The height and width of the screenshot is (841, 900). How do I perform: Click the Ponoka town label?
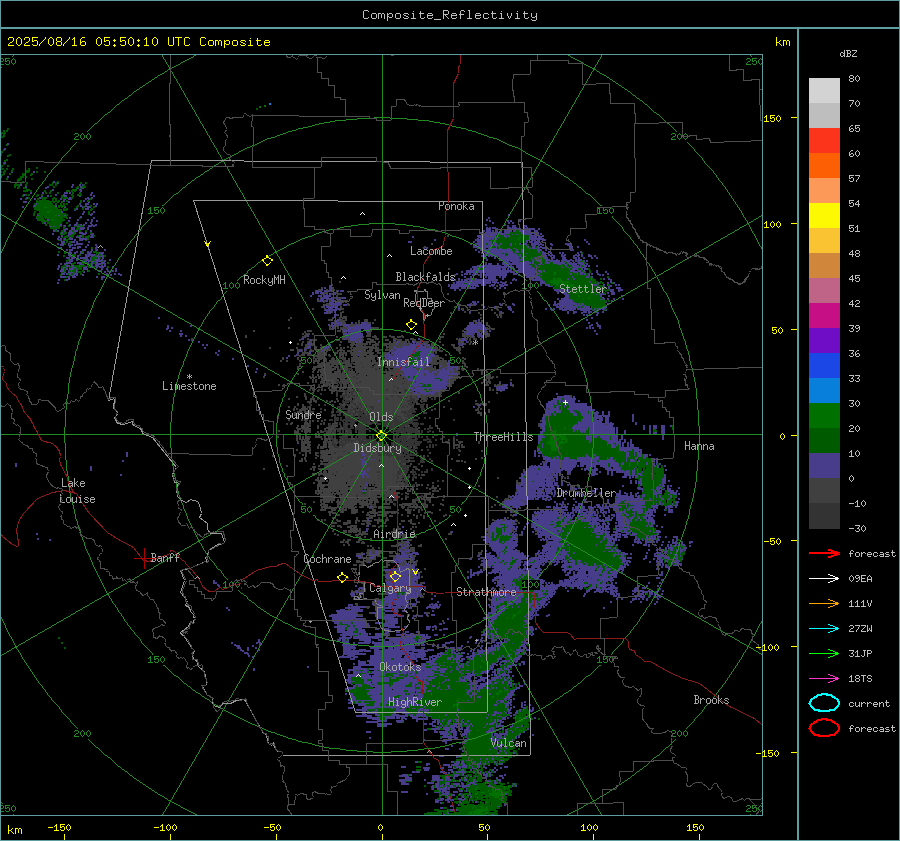[x=456, y=206]
